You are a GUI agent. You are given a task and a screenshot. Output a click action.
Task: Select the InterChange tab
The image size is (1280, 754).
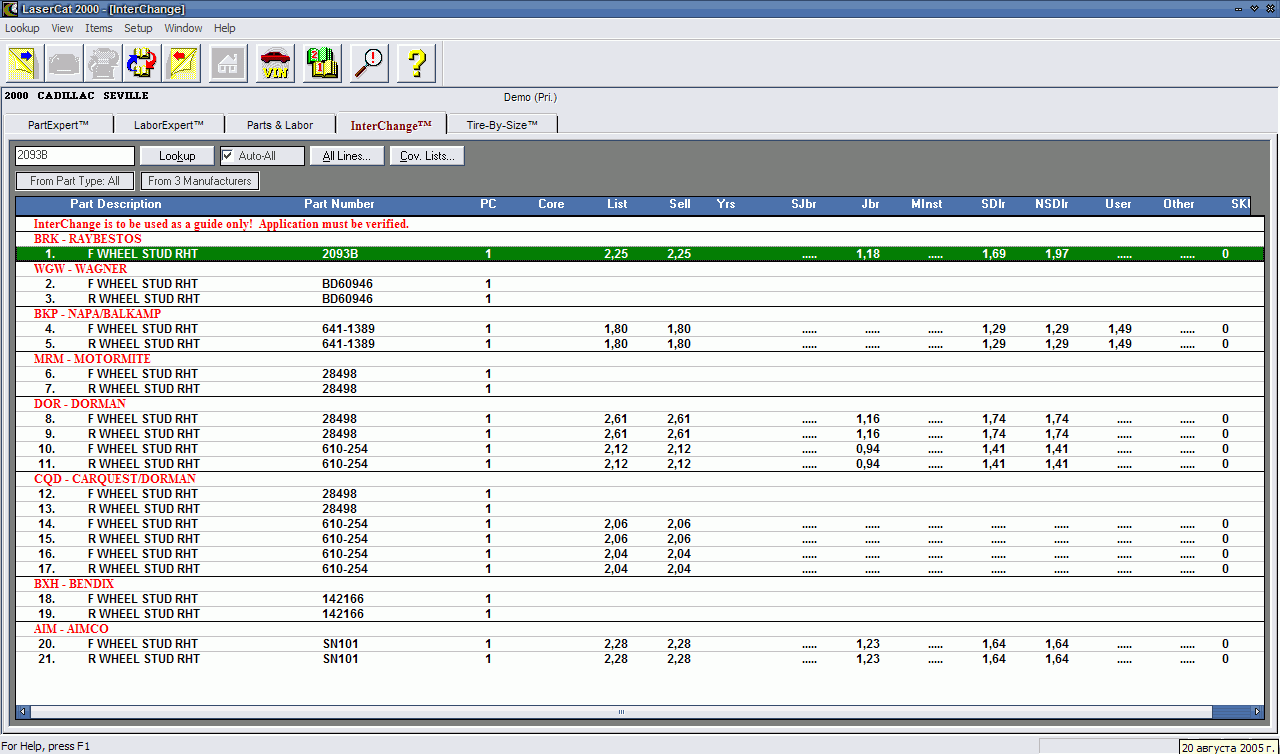click(391, 125)
